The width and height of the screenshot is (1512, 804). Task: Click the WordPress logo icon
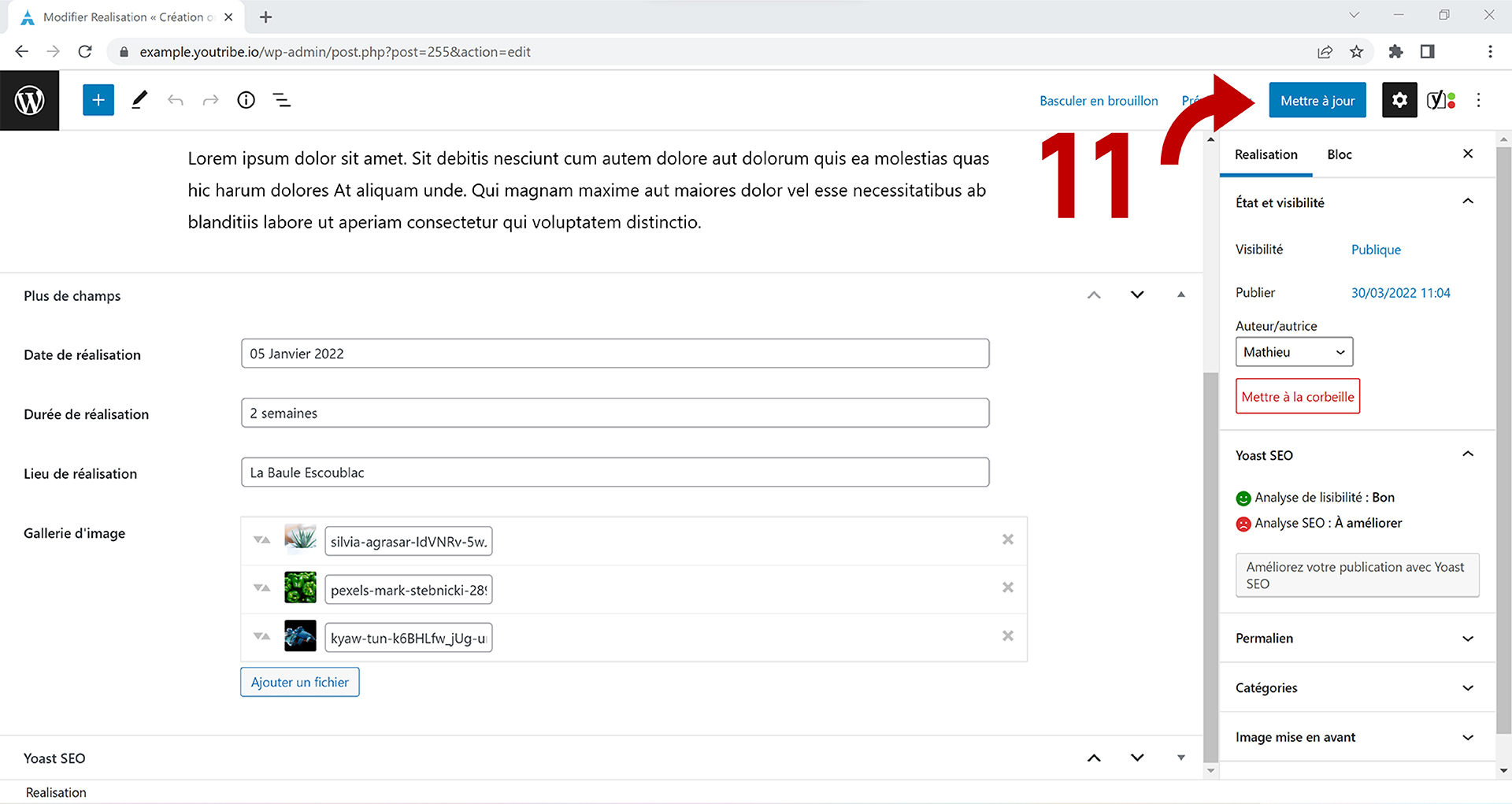click(x=30, y=100)
